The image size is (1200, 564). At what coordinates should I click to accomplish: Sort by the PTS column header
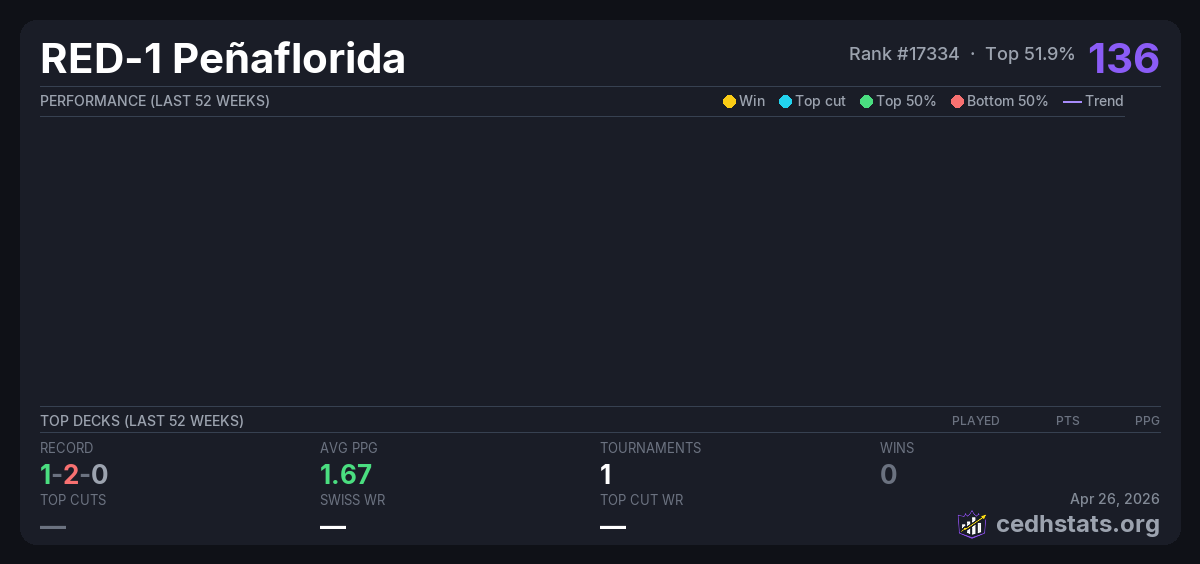[1067, 421]
